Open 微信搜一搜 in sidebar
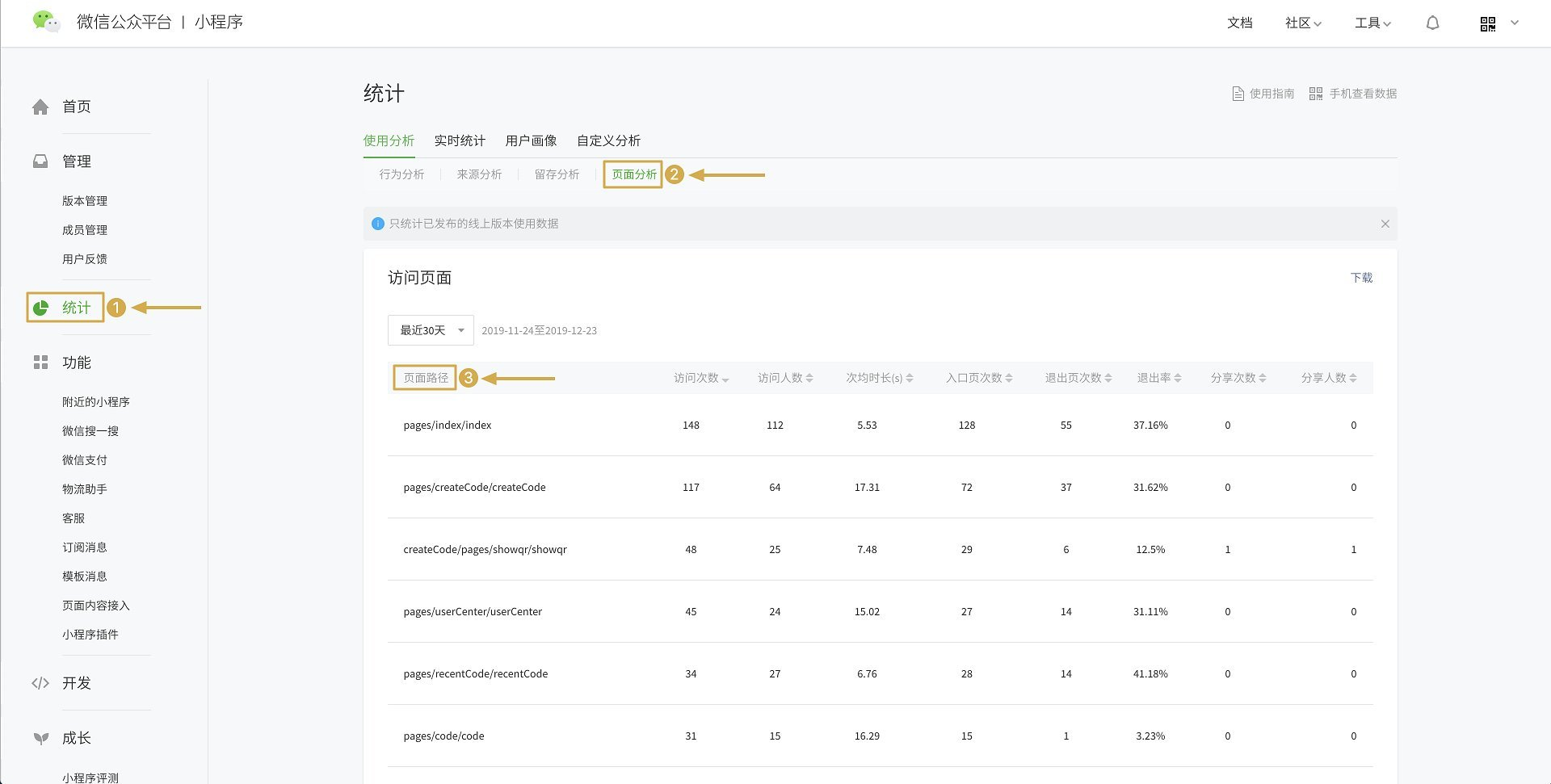The height and width of the screenshot is (784, 1551). [90, 431]
